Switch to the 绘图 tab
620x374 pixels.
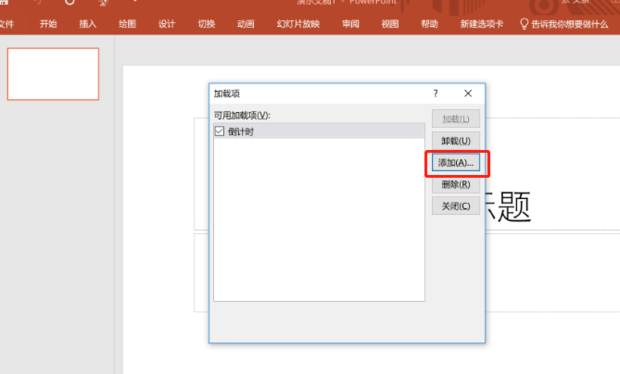click(x=127, y=24)
